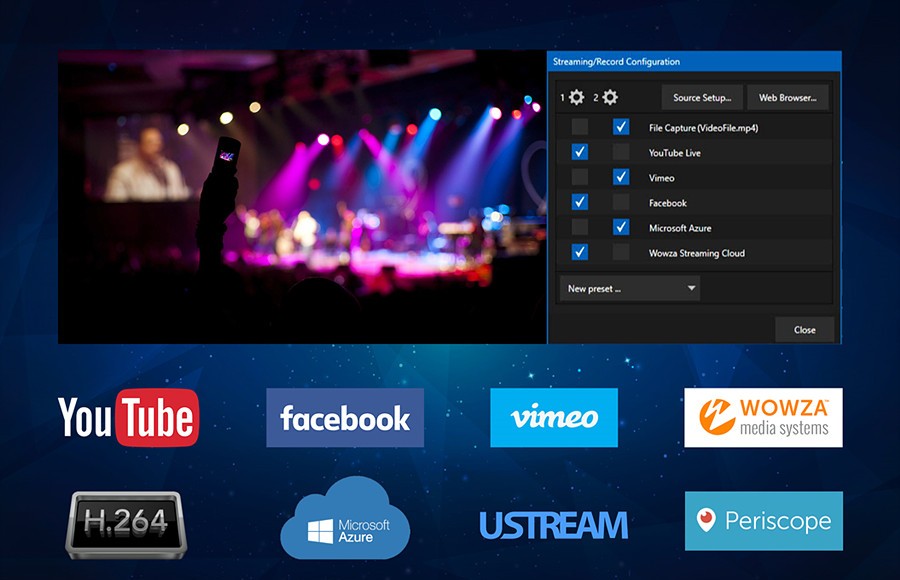Screen dimensions: 900x580
Task: Click the Streaming/Record Configuration title
Action: pos(616,61)
